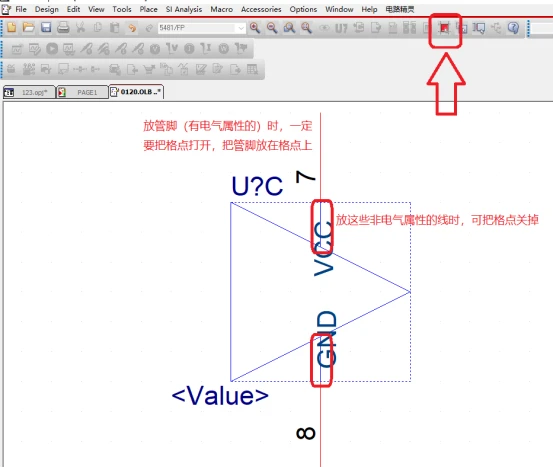Click the Annotate U? icon
Image resolution: width=554 pixels, height=468 pixels.
[x=341, y=28]
